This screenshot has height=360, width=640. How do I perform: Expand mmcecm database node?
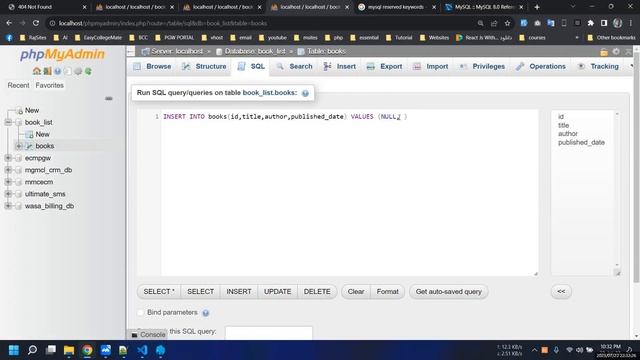[8, 182]
